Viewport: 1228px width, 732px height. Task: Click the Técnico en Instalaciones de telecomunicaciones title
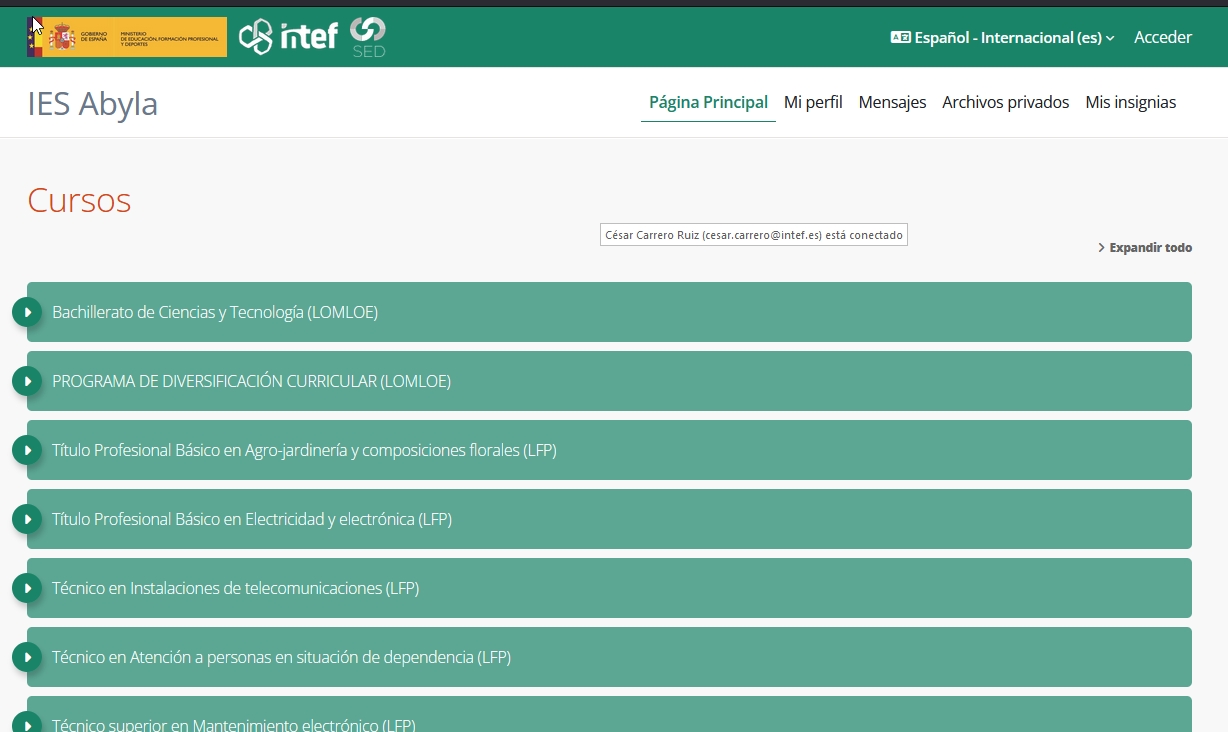point(235,588)
